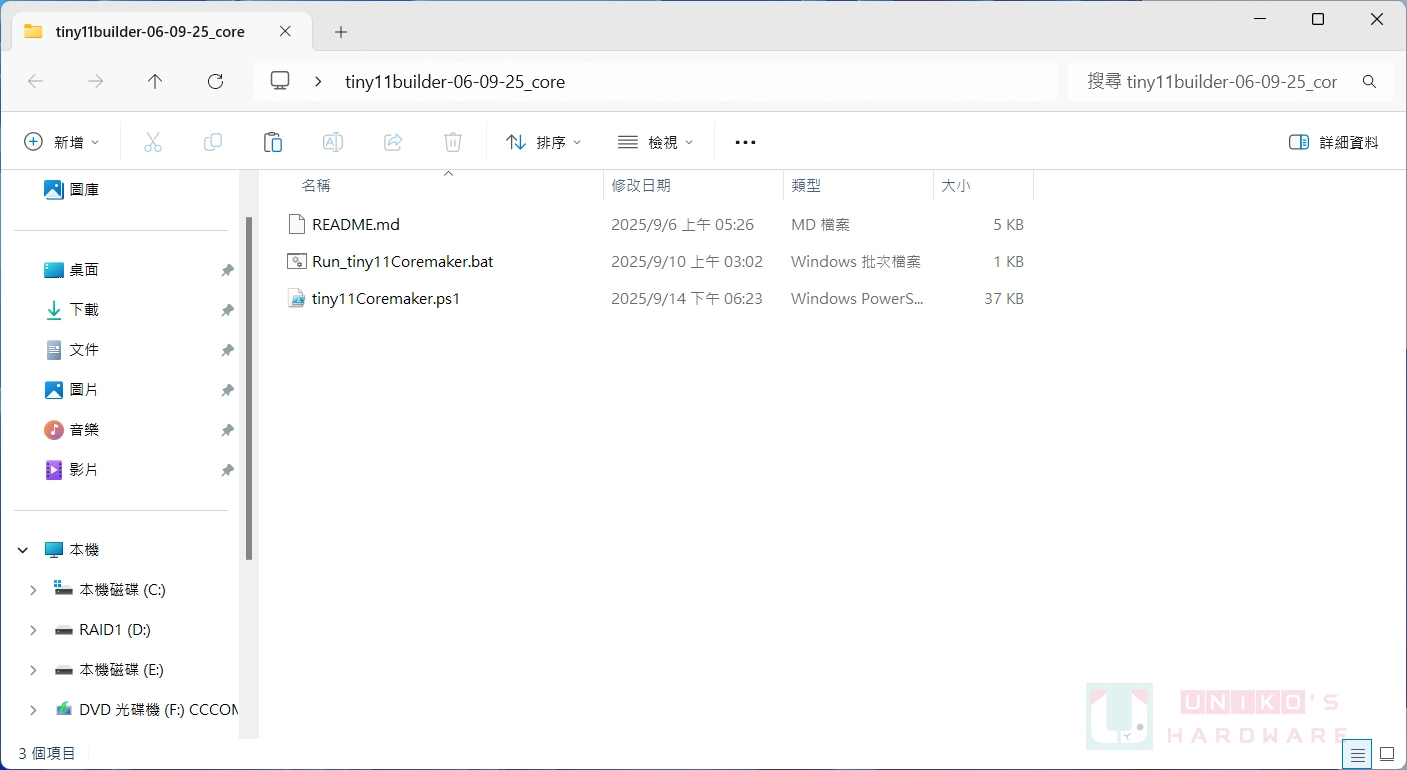This screenshot has height=770, width=1407.
Task: Add a new File Explorer tab
Action: [x=341, y=32]
